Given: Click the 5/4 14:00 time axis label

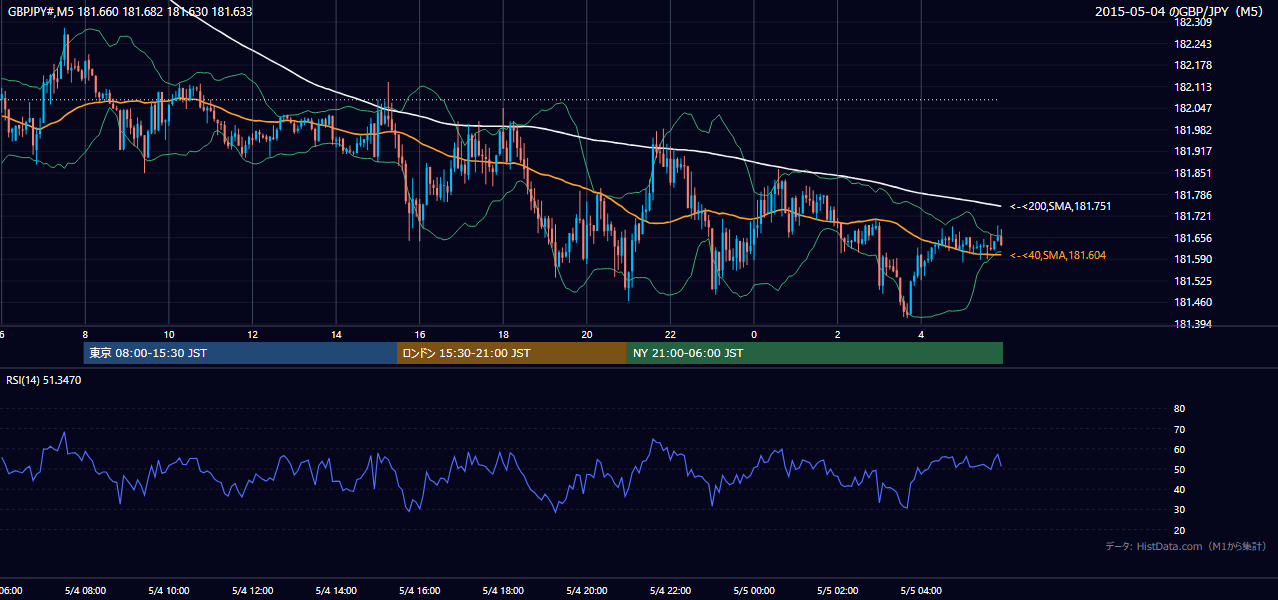Looking at the screenshot, I should (336, 591).
